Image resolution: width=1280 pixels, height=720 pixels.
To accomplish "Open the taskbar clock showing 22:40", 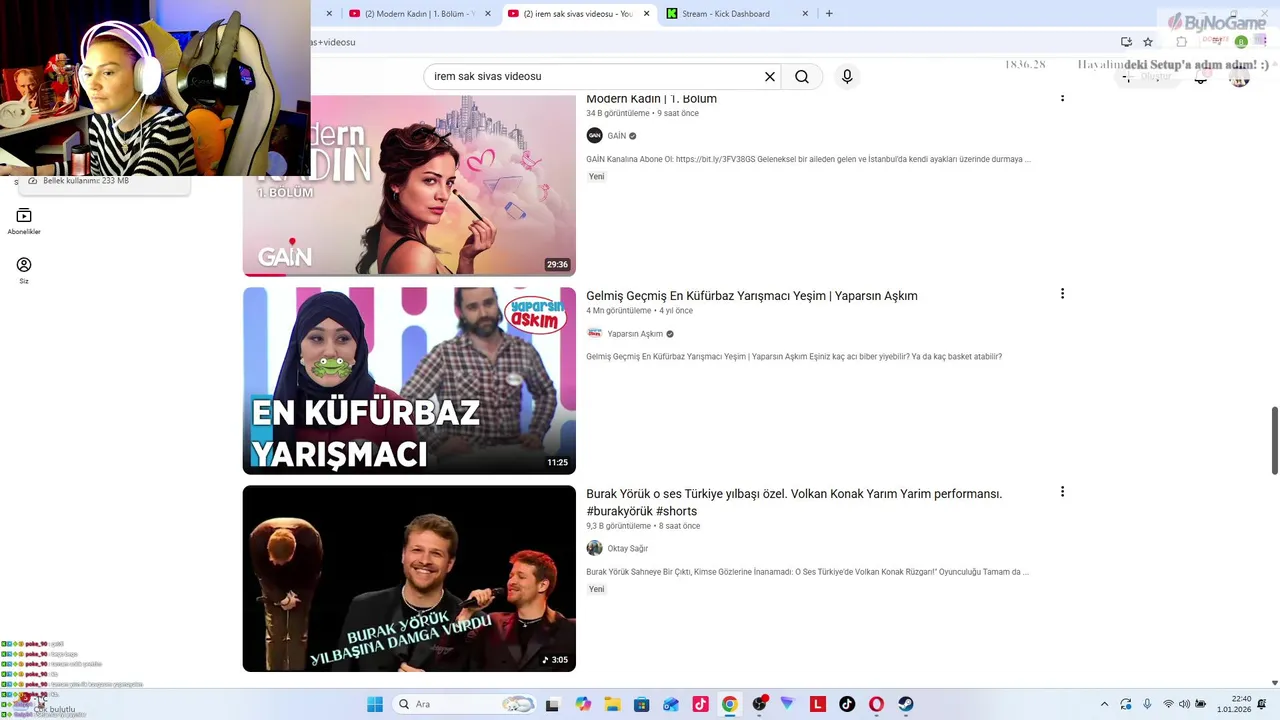I will tap(1240, 704).
